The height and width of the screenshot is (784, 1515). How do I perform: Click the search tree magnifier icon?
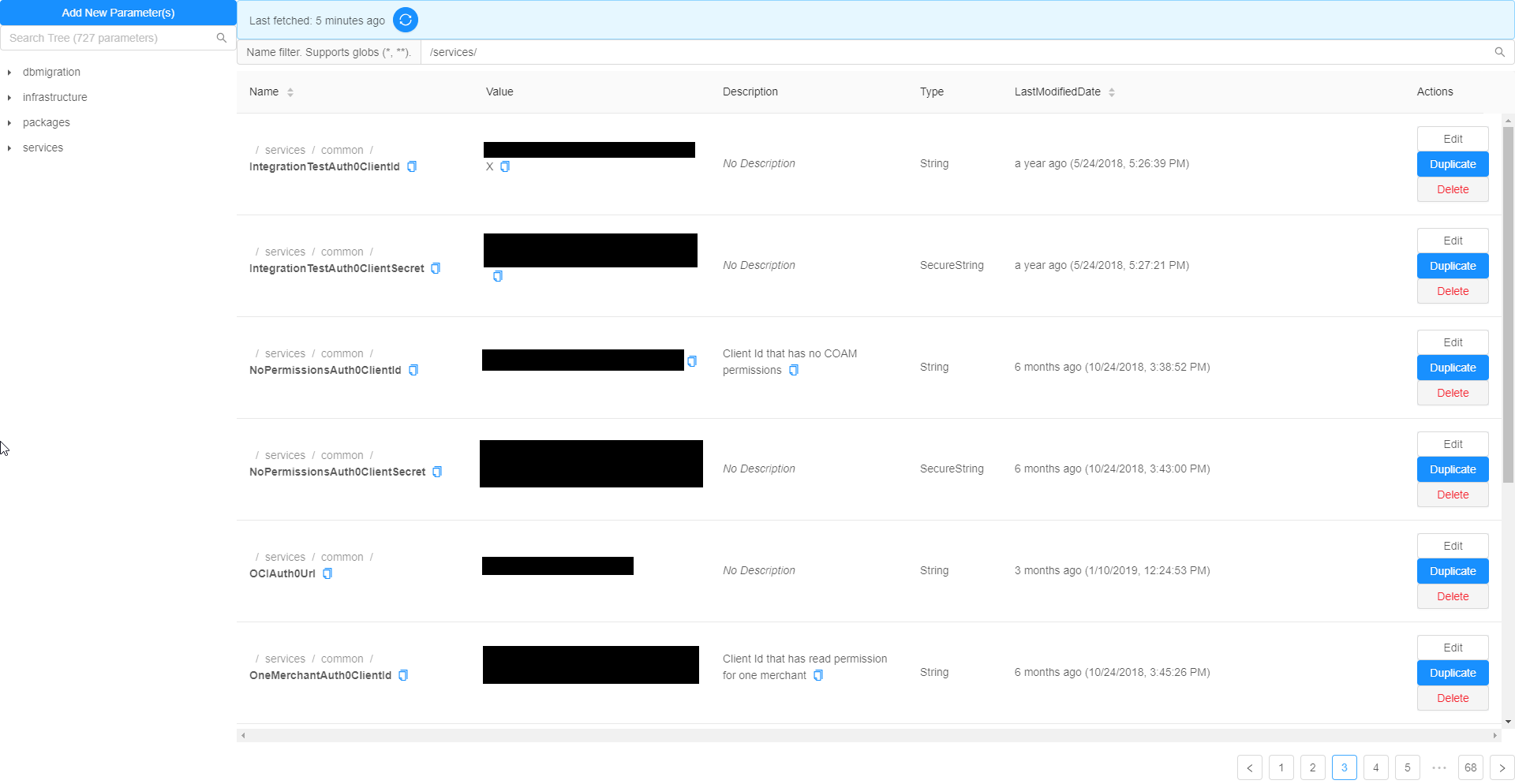tap(221, 38)
